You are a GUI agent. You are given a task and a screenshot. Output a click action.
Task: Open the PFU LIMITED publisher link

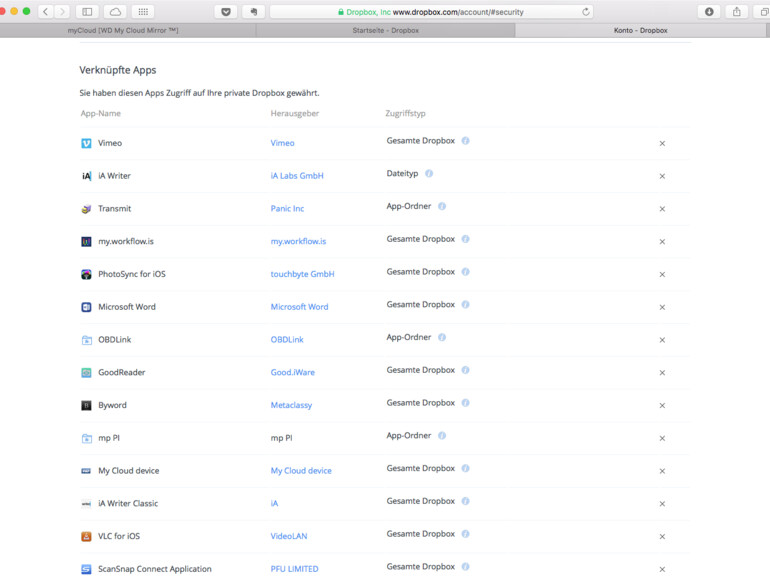pyautogui.click(x=295, y=569)
